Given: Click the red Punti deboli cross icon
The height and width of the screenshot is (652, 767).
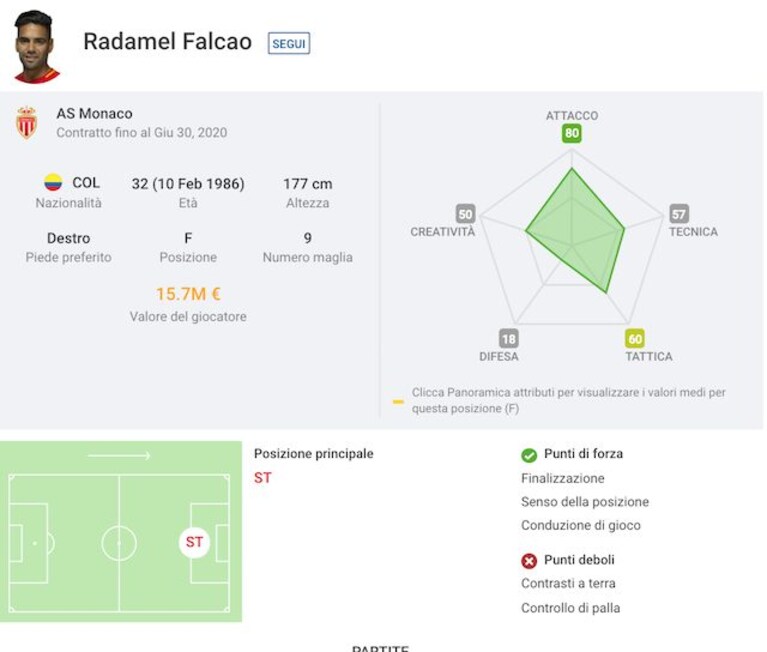Looking at the screenshot, I should tap(529, 561).
